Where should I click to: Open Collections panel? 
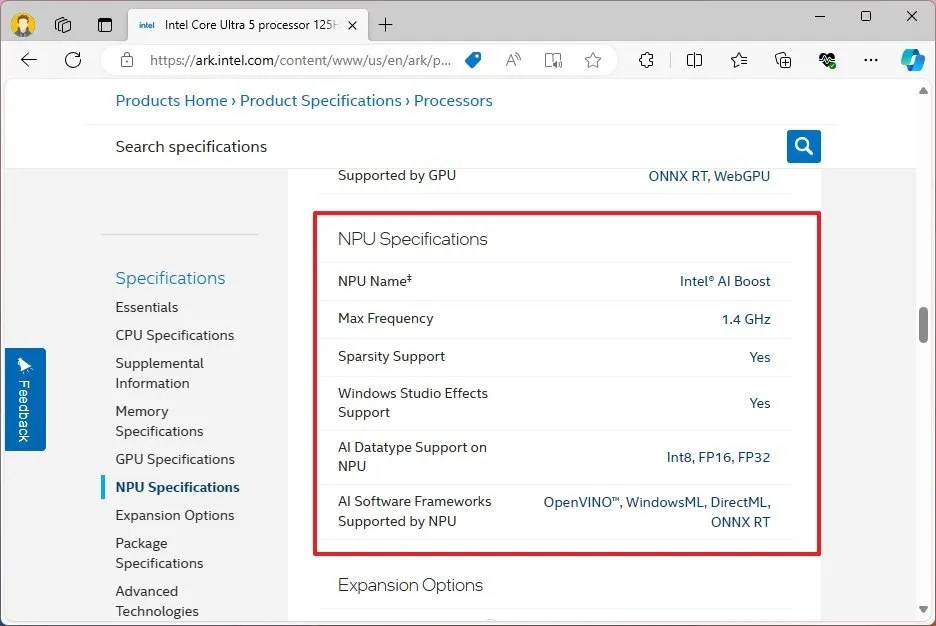pos(783,60)
